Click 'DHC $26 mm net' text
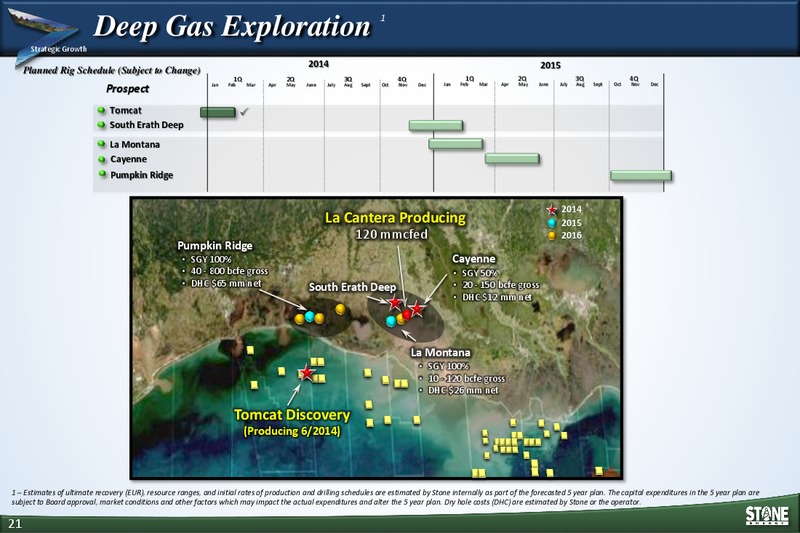800x533 pixels. [463, 390]
